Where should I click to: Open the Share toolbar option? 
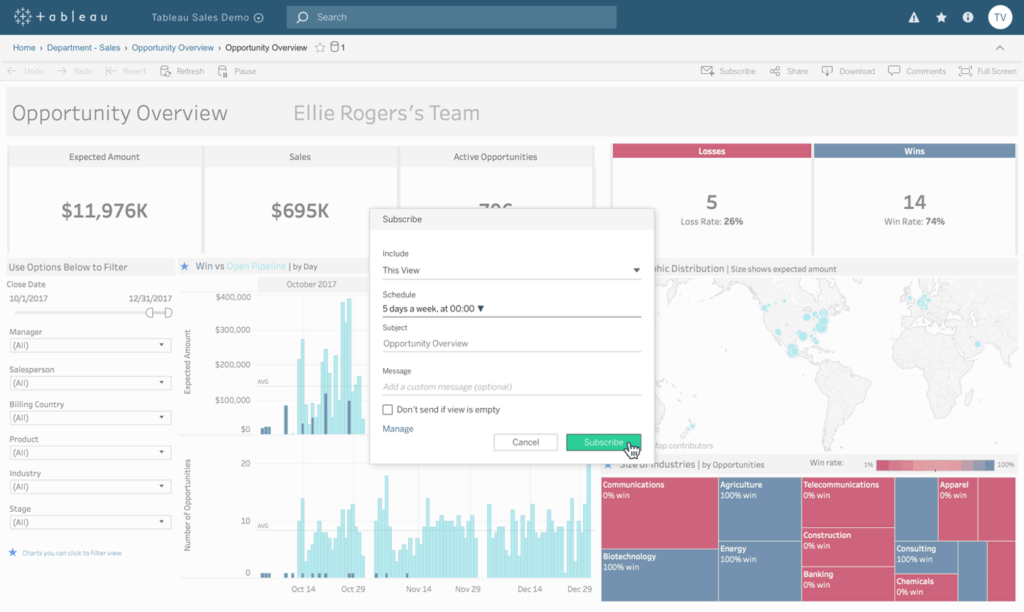point(789,71)
